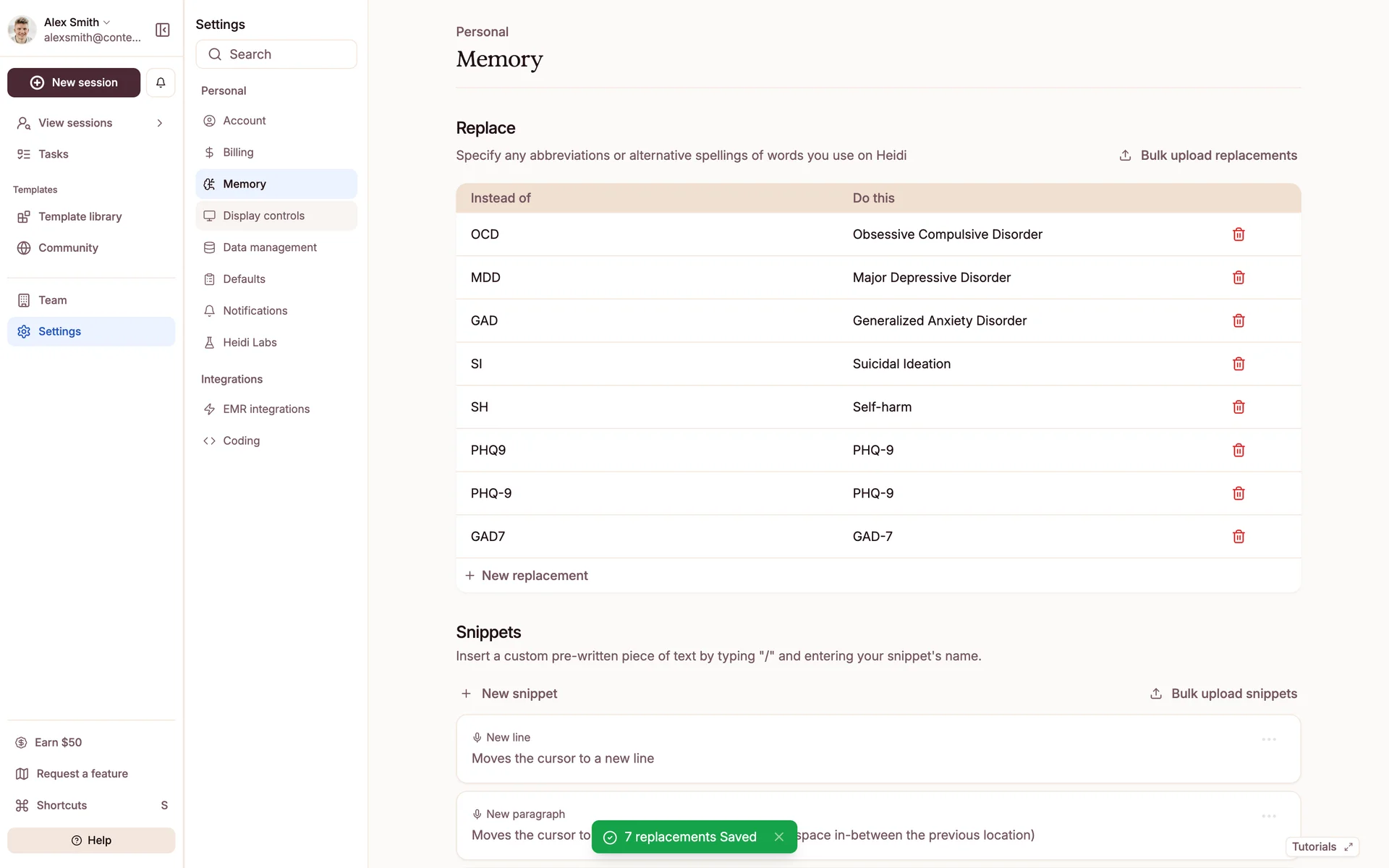Open Alex Smith account dropdown
Image resolution: width=1389 pixels, height=868 pixels.
click(77, 22)
